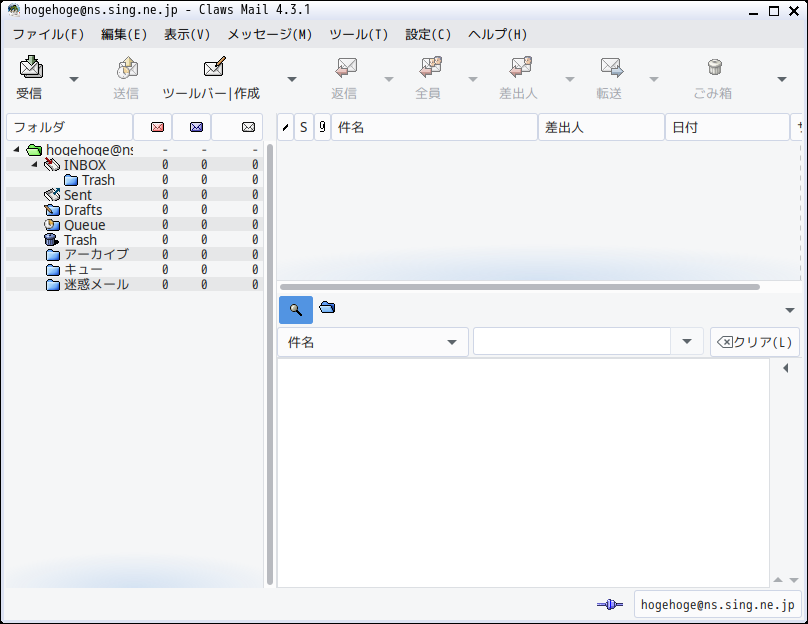Screen dimensions: 808x624
Task: Sort by 差出人 column header
Action: tap(601, 127)
